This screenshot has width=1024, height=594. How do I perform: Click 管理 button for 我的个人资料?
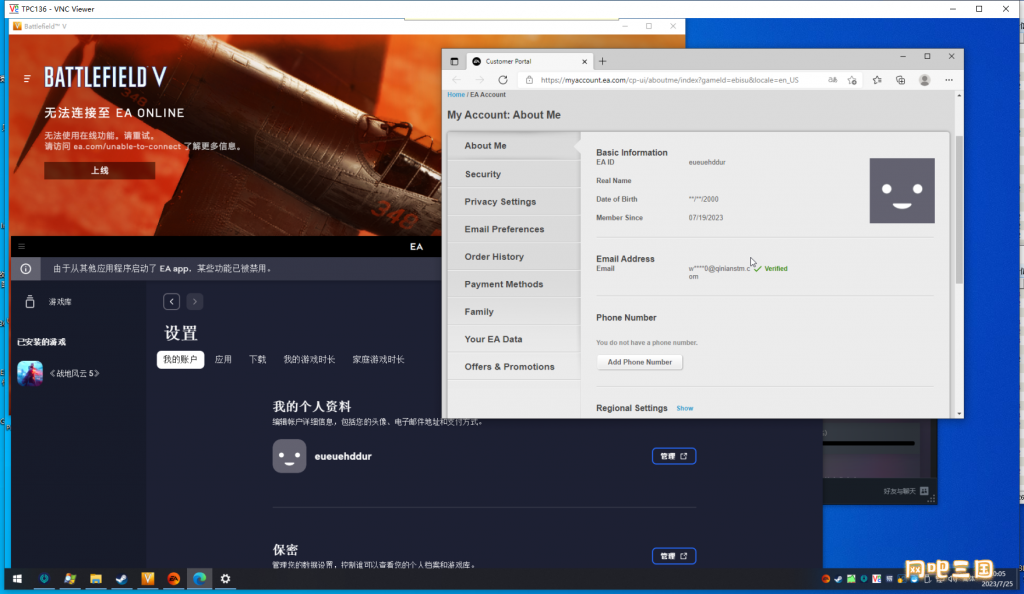(x=674, y=456)
